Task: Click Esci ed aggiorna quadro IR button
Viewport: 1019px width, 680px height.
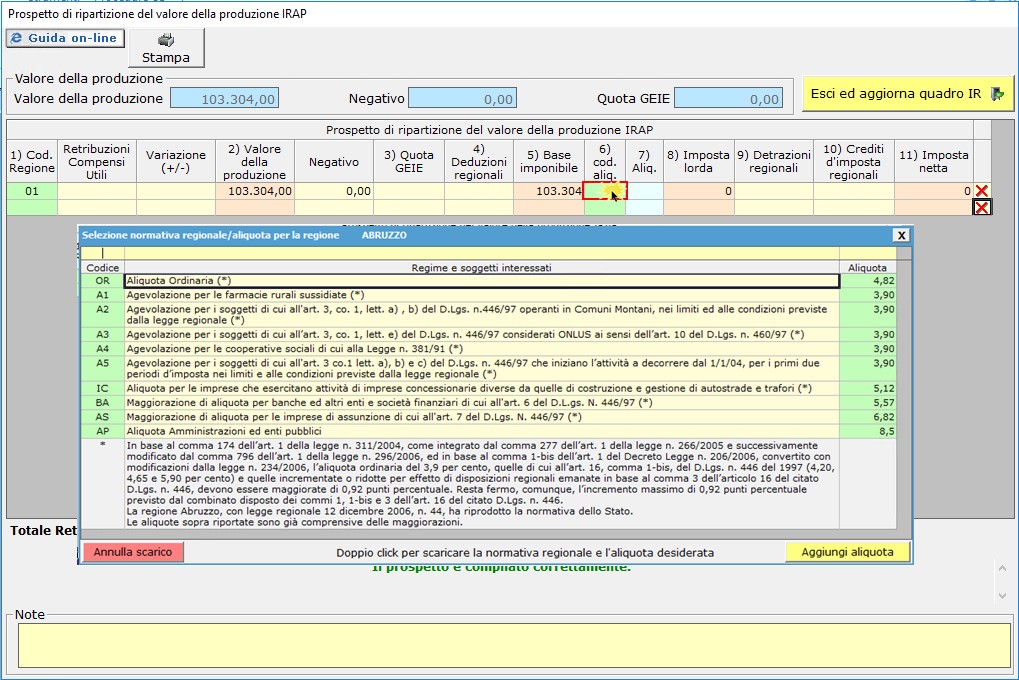Action: tap(908, 94)
